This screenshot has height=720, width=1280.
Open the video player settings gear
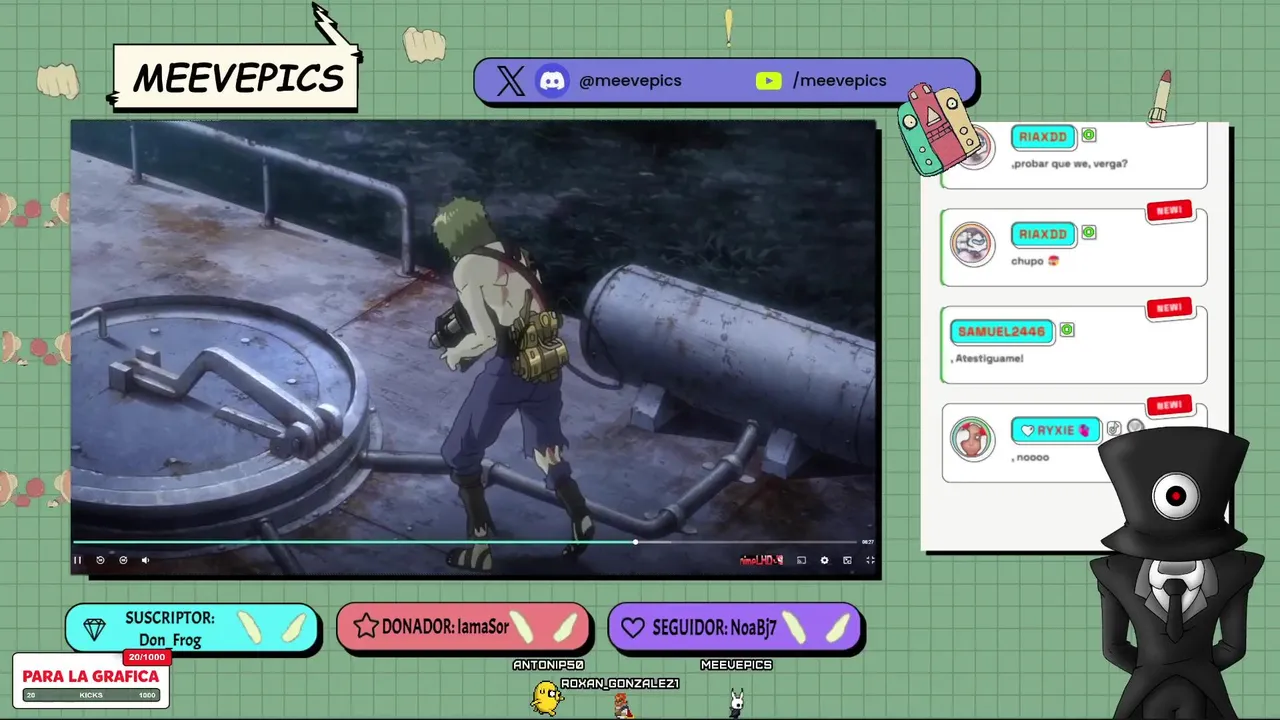pos(824,560)
